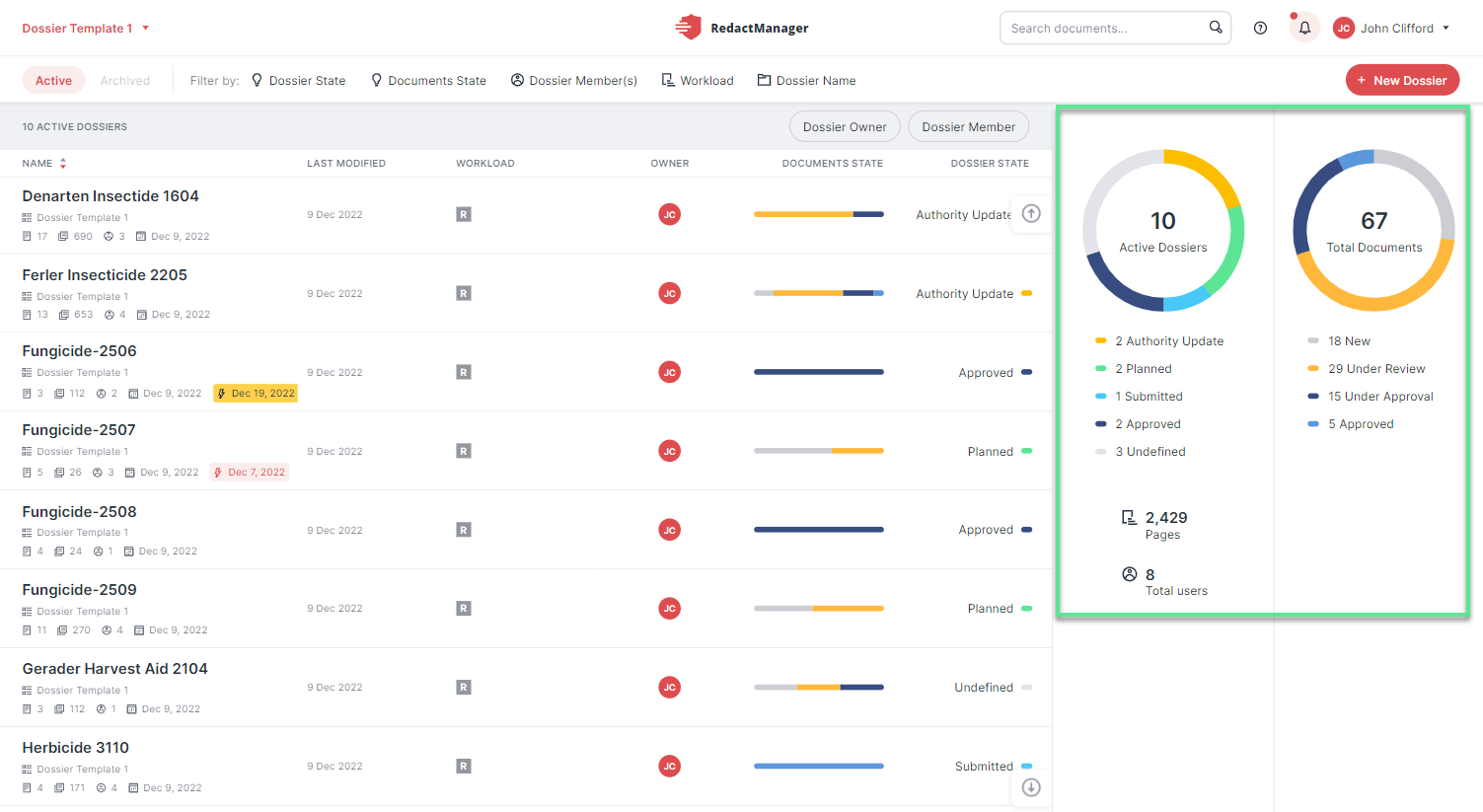1483x812 pixels.
Task: Click the pages icon next to 2,429
Action: [1129, 517]
